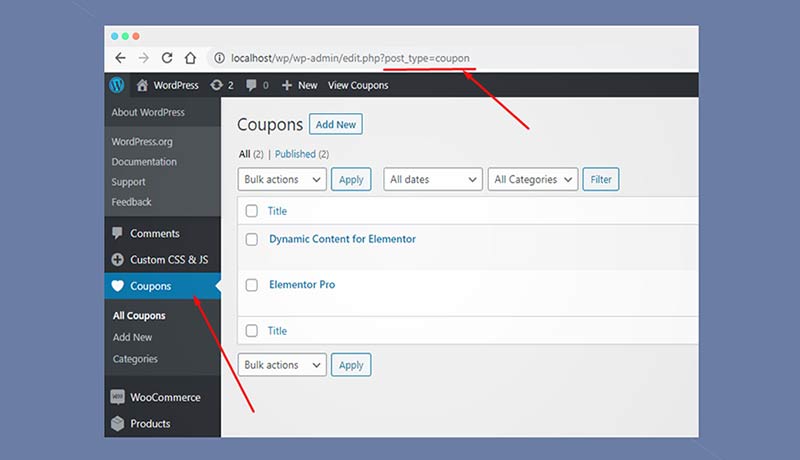Viewport: 800px width, 460px height.
Task: Open the All Categories dropdown
Action: coord(532,180)
